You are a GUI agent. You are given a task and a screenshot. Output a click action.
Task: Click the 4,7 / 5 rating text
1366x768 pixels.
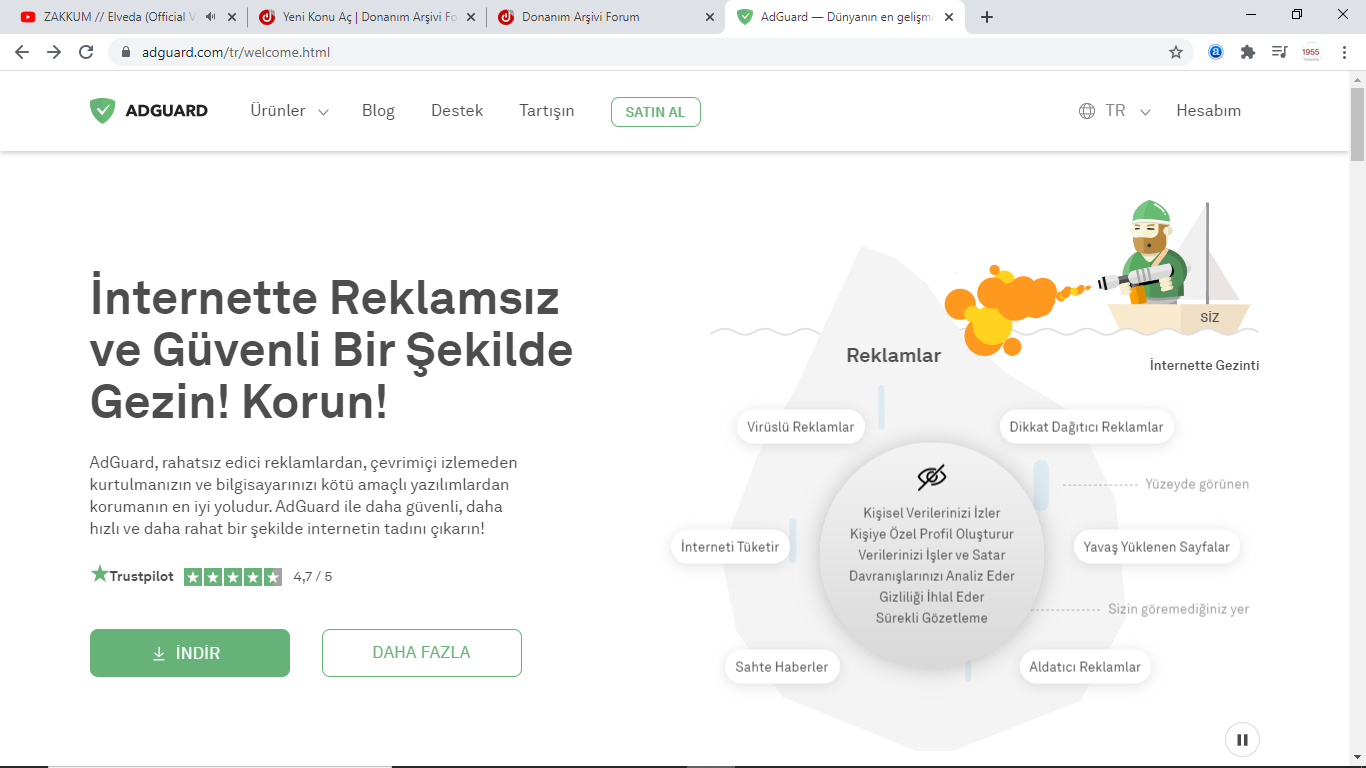[313, 577]
